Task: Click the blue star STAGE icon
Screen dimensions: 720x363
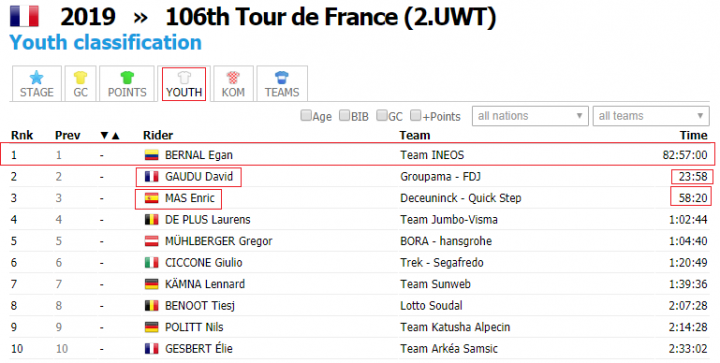Action: (36, 77)
